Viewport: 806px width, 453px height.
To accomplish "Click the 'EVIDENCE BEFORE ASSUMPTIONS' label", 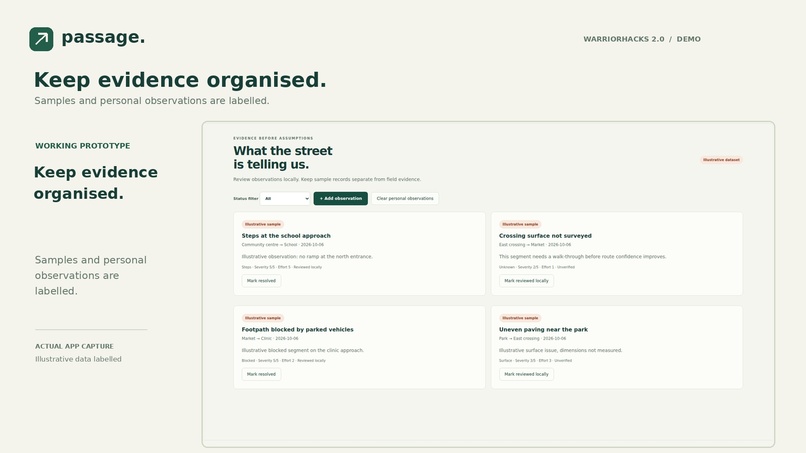I will coord(273,138).
